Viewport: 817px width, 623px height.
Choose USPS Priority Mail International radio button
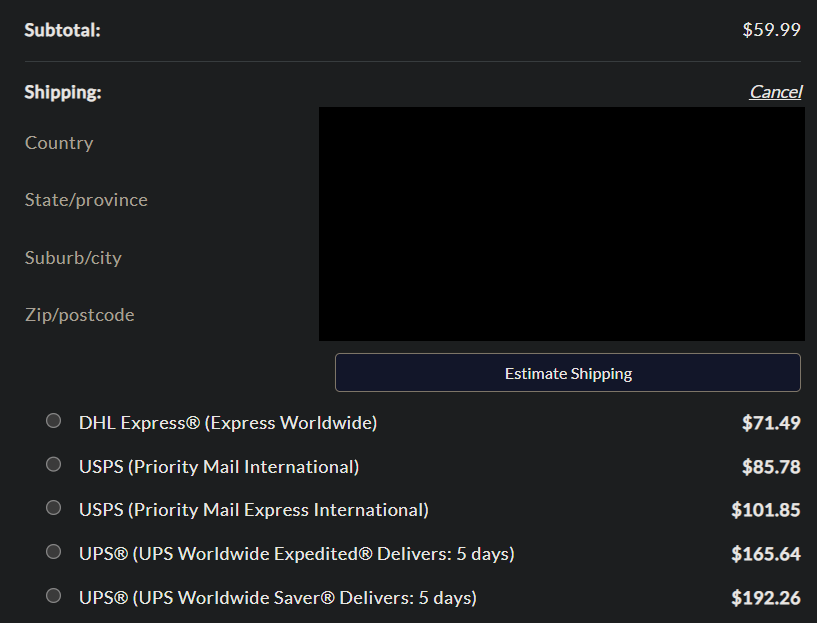coord(53,464)
